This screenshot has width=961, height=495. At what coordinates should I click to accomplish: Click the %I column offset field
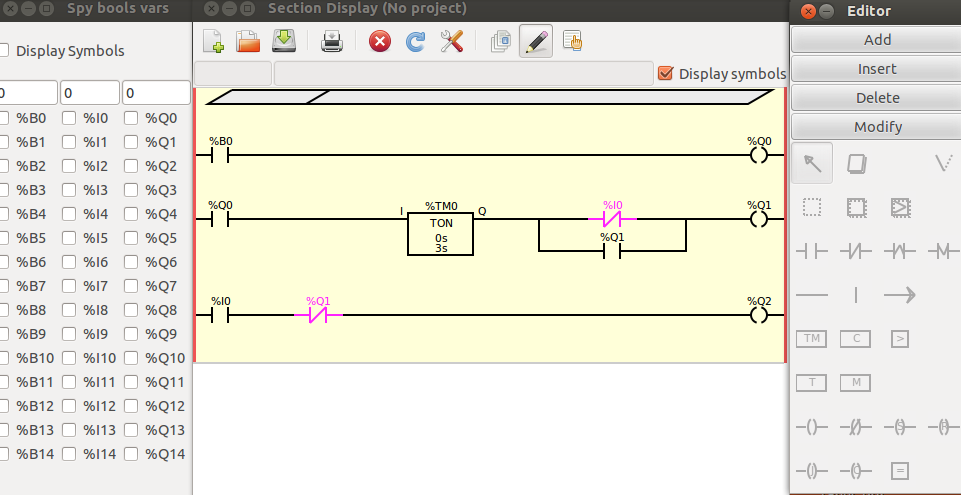[x=89, y=93]
